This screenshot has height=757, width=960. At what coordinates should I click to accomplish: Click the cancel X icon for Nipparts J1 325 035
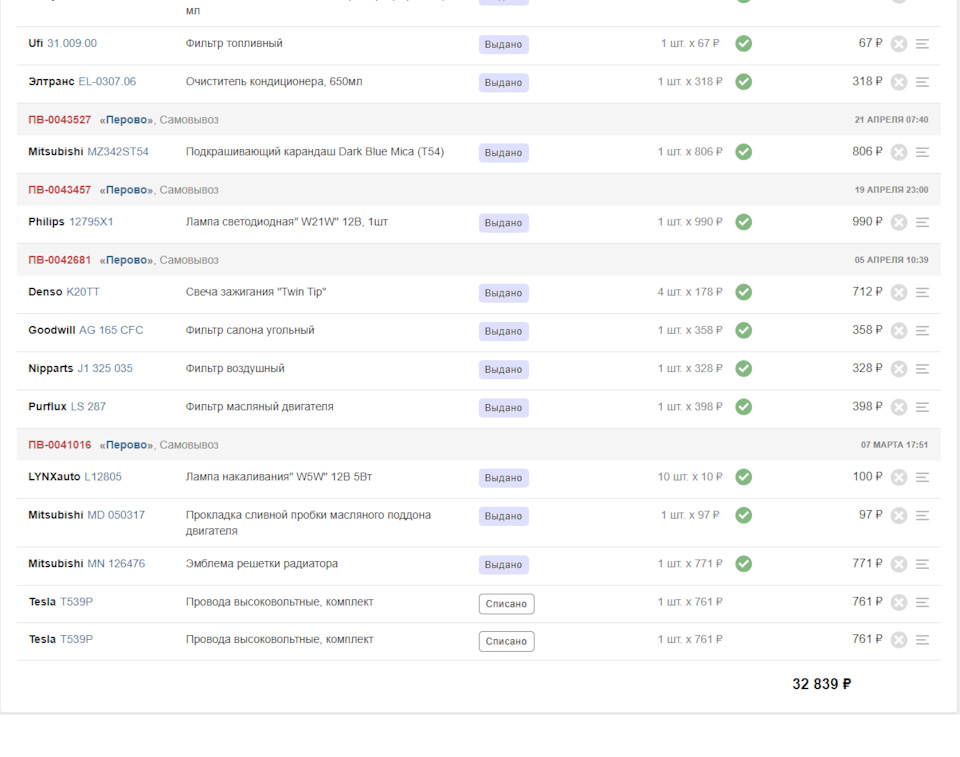(x=898, y=369)
